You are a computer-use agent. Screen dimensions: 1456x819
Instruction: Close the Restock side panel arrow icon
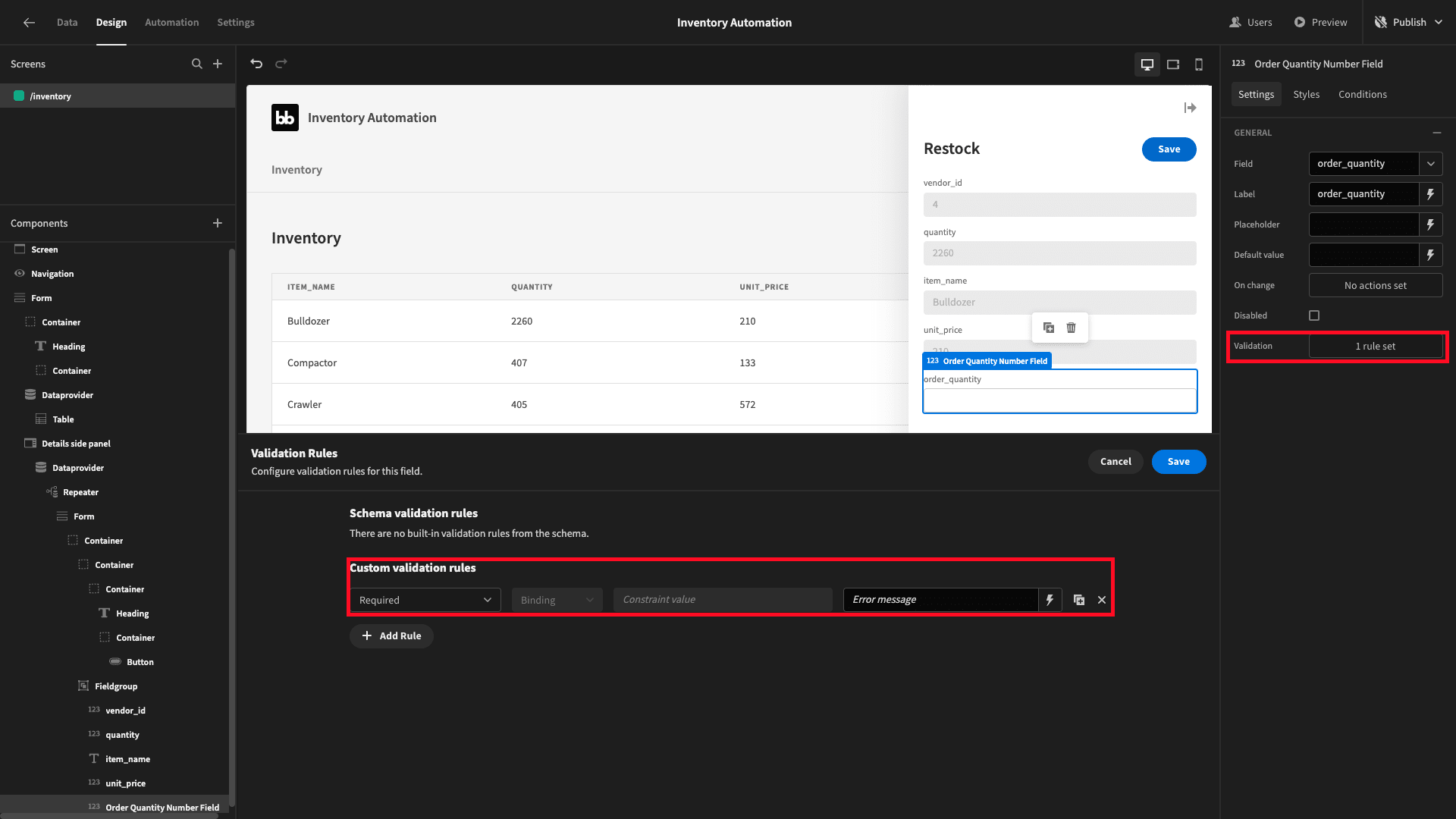(x=1191, y=108)
